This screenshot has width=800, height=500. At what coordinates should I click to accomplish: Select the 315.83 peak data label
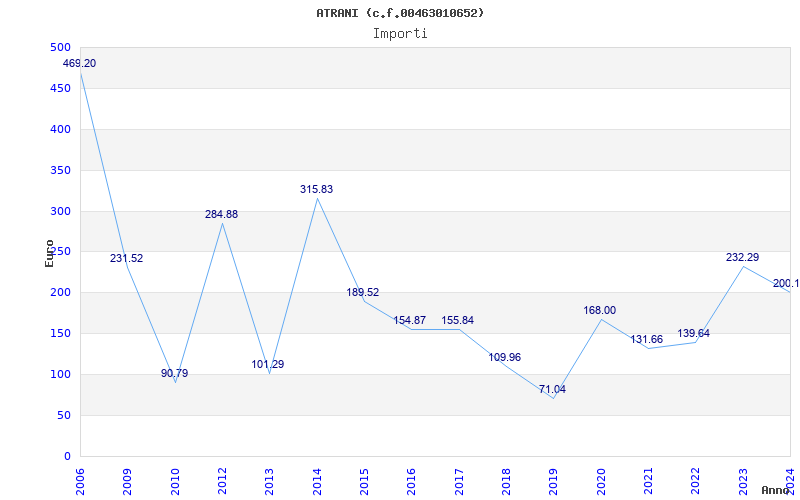(x=316, y=189)
